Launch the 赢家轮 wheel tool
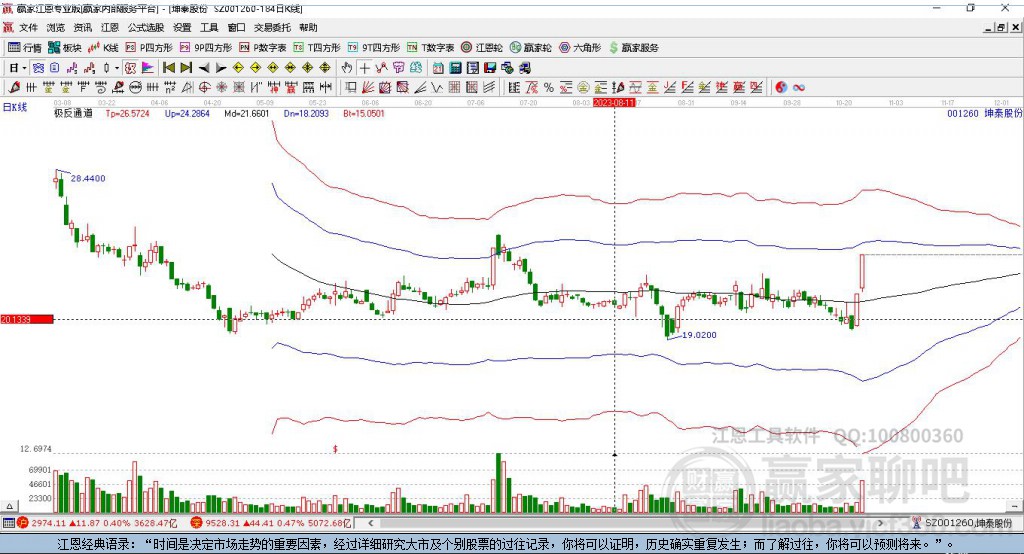This screenshot has width=1024, height=554. pos(531,48)
